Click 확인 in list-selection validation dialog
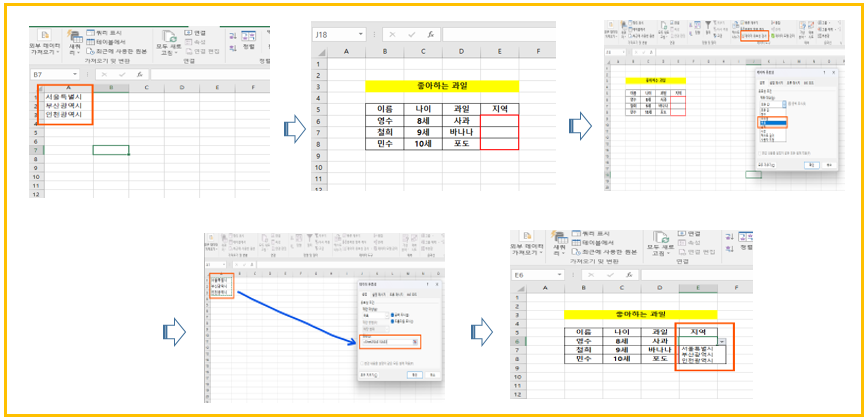The height and width of the screenshot is (419, 865). coord(811,165)
